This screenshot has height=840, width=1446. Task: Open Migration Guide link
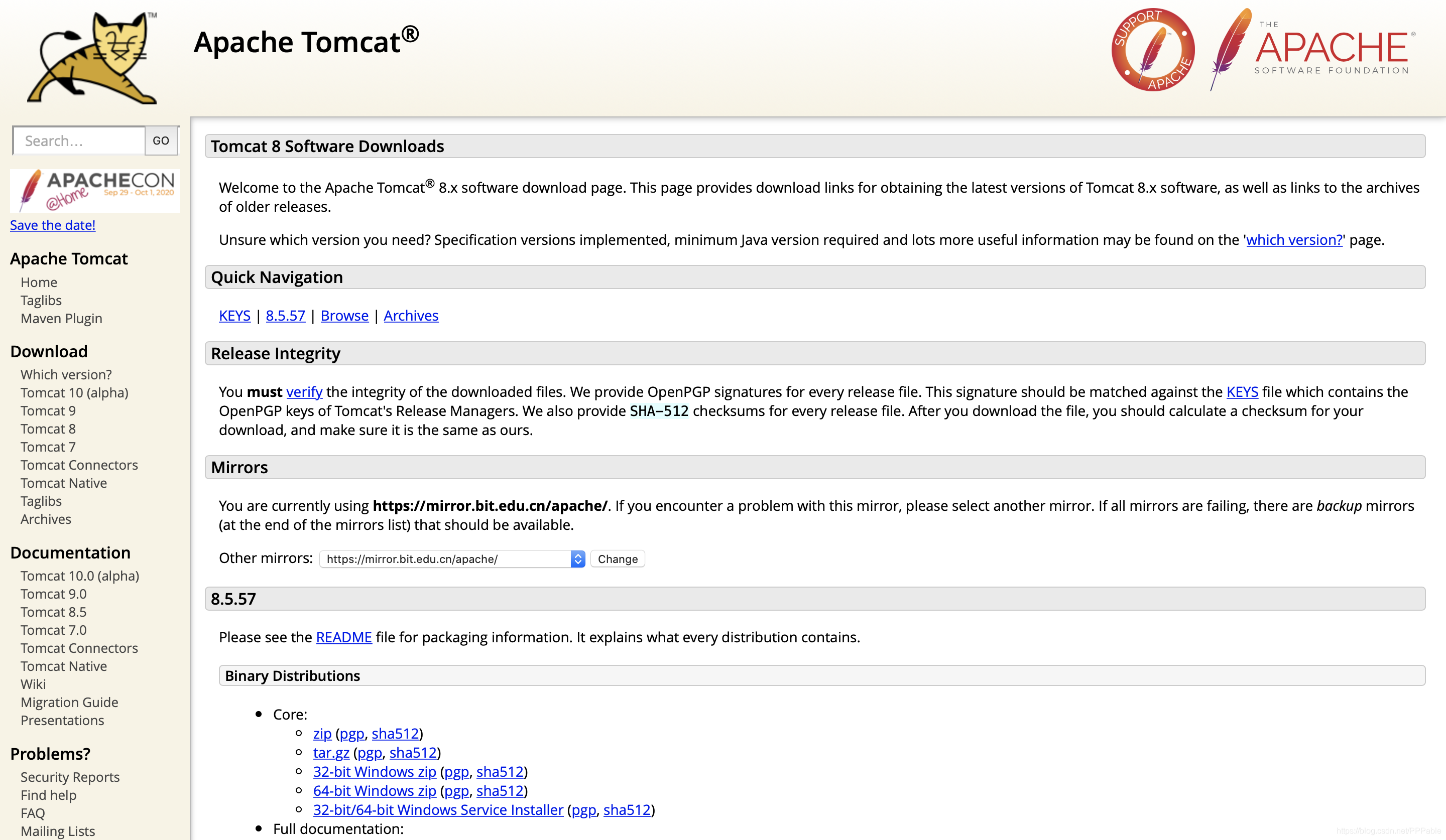[x=69, y=702]
